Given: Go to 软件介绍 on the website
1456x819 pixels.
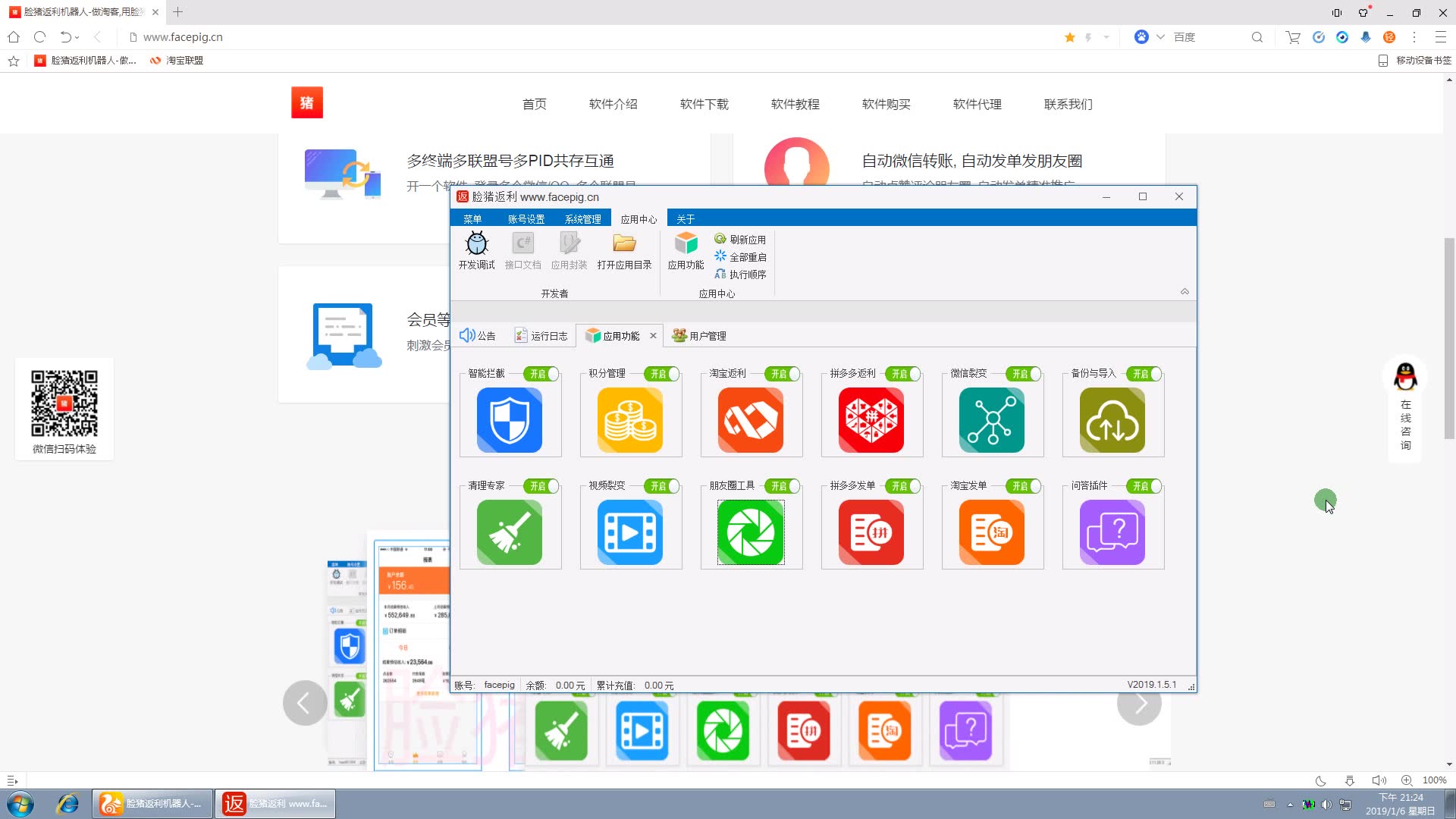Looking at the screenshot, I should click(x=613, y=104).
